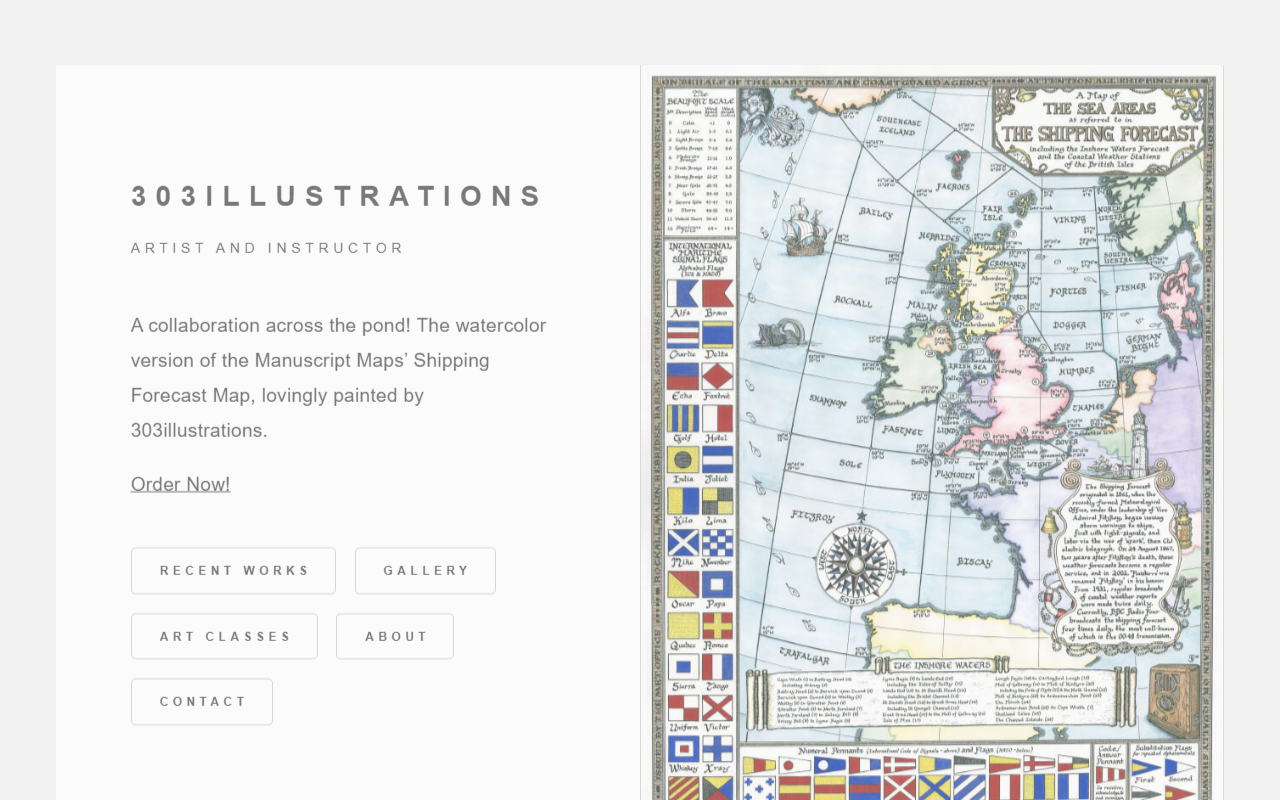Viewport: 1280px width, 800px height.
Task: Click the collaboration description paragraph
Action: [x=339, y=378]
